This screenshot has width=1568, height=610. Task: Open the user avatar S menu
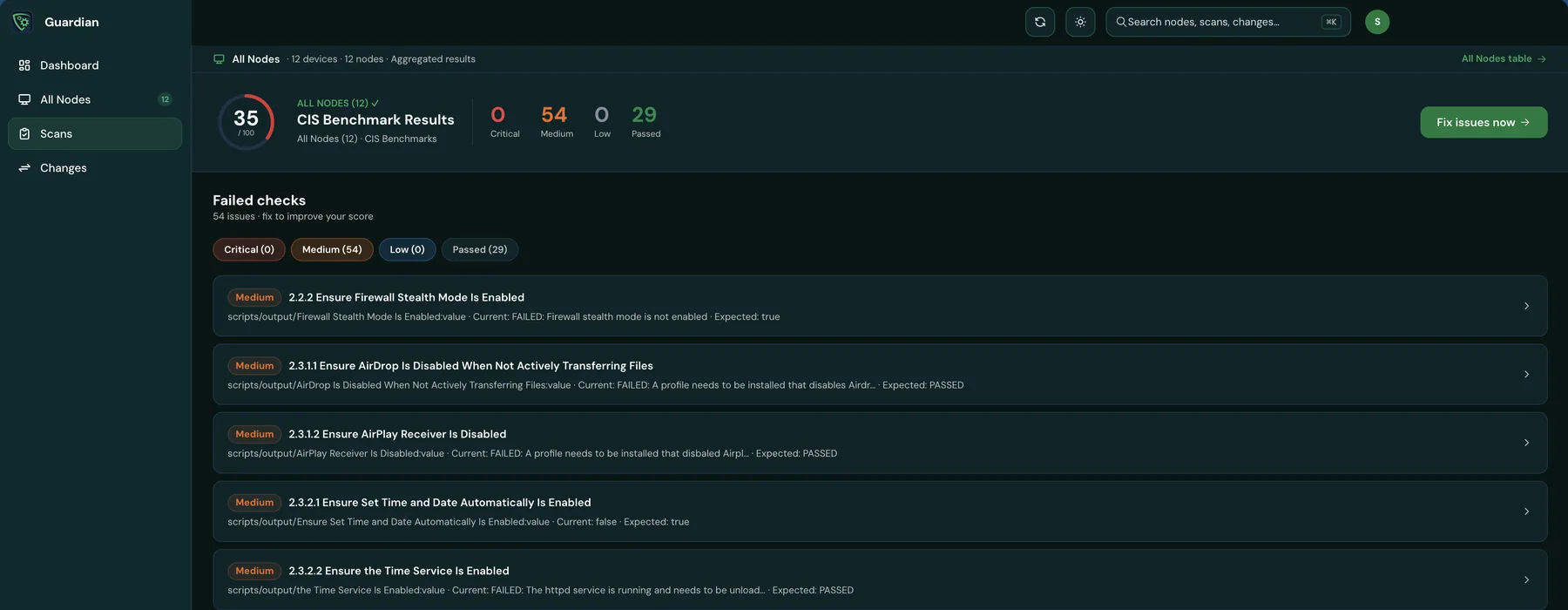click(x=1377, y=22)
